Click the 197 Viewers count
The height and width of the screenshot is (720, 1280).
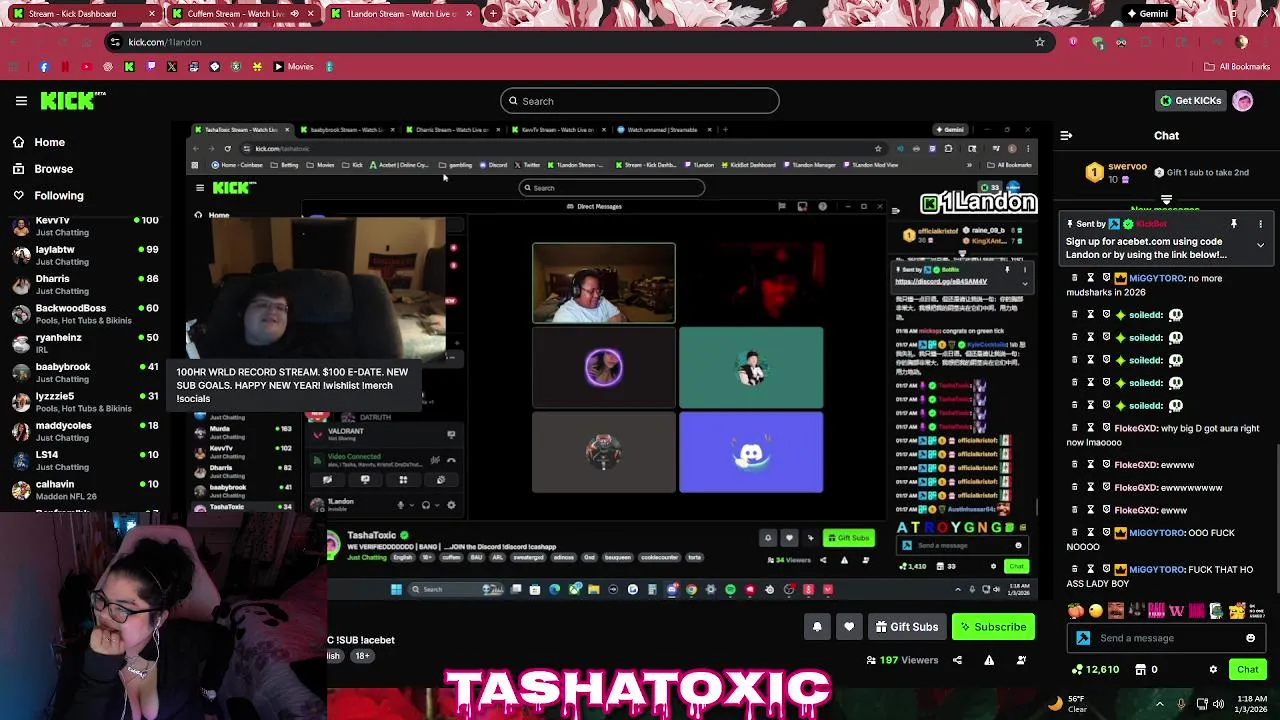[x=902, y=660]
